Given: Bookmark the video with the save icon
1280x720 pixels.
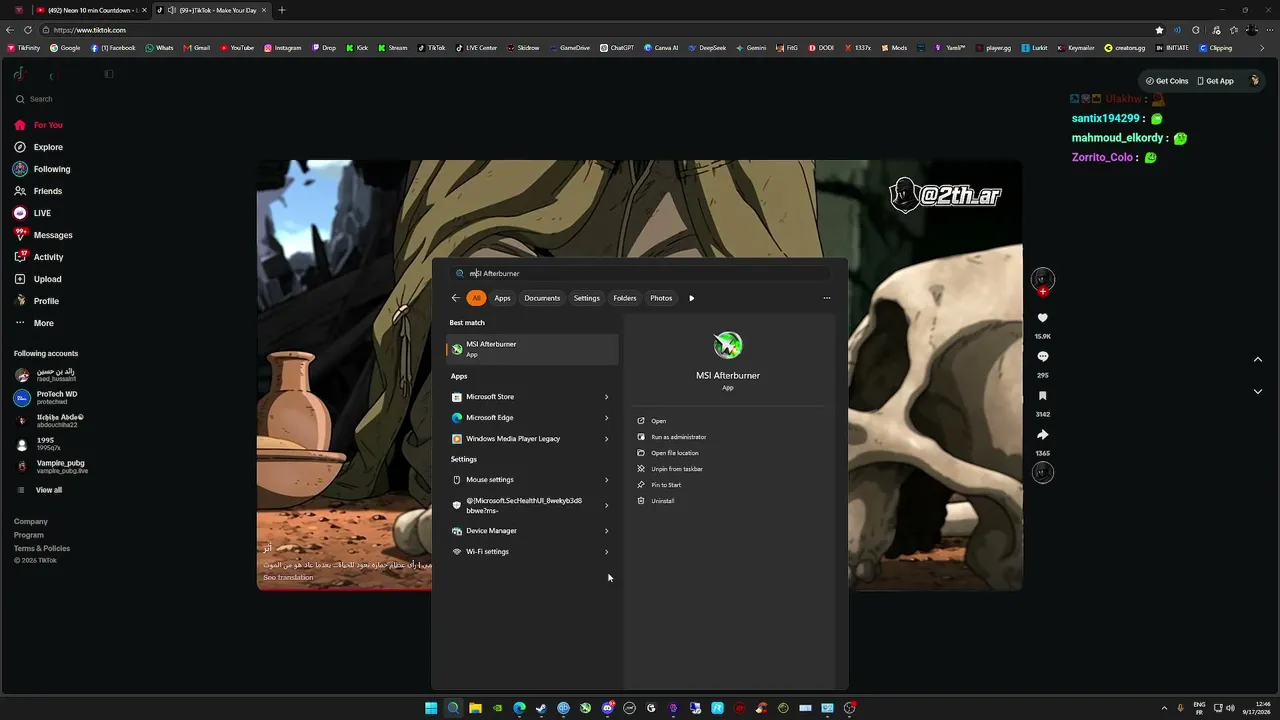Looking at the screenshot, I should [x=1042, y=396].
